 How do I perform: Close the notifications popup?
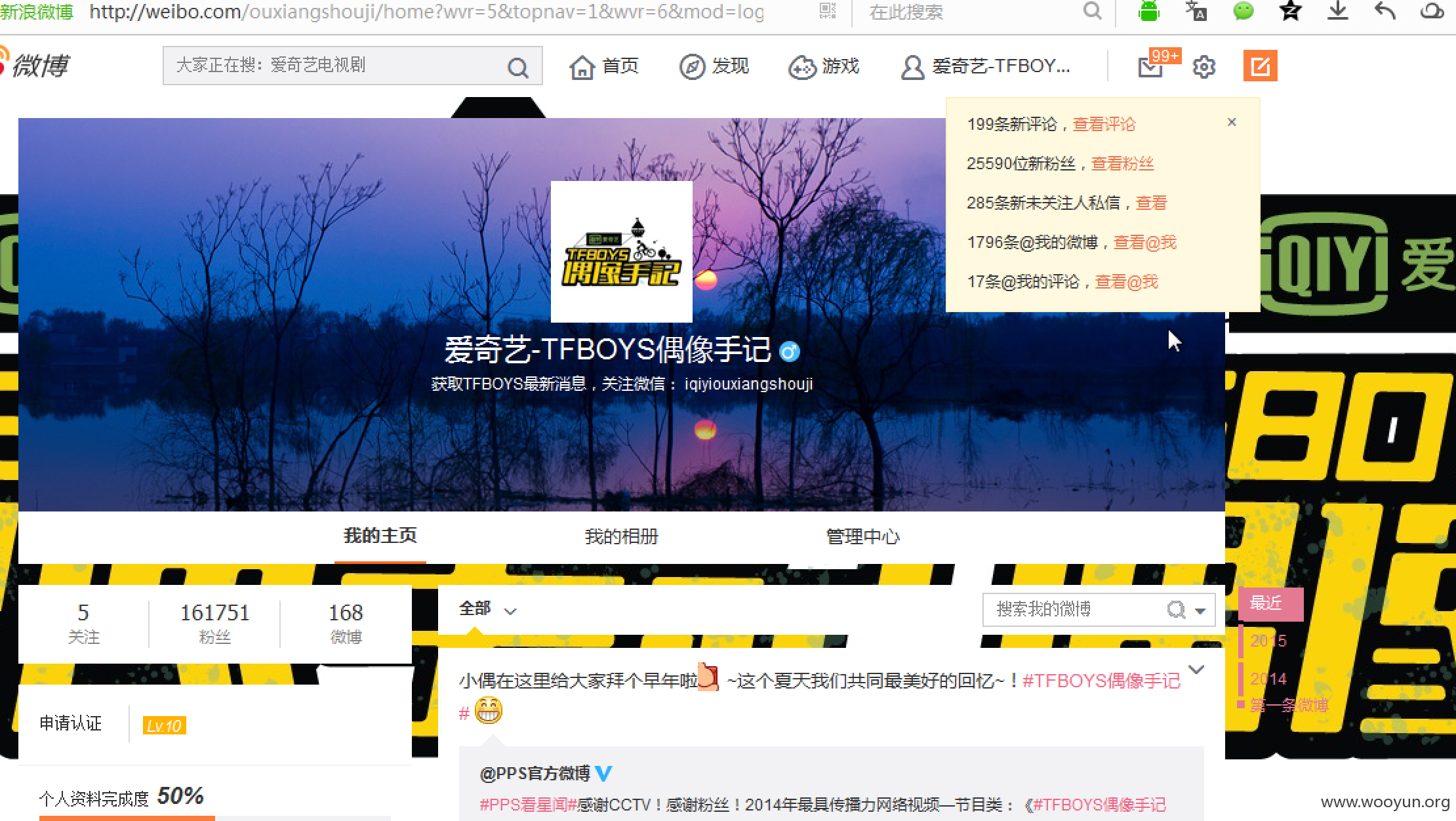click(x=1232, y=122)
